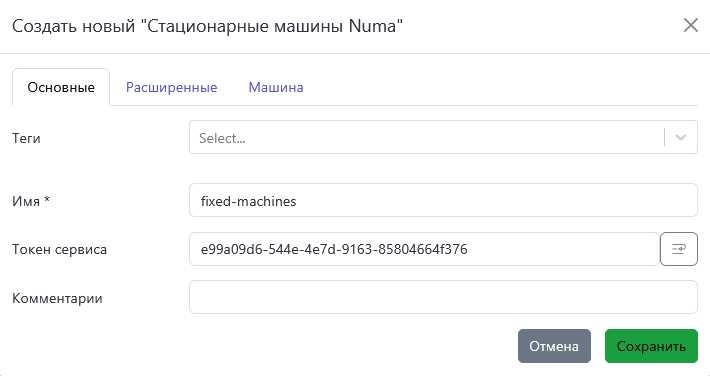Click the fixed-machines text value

[249, 201]
